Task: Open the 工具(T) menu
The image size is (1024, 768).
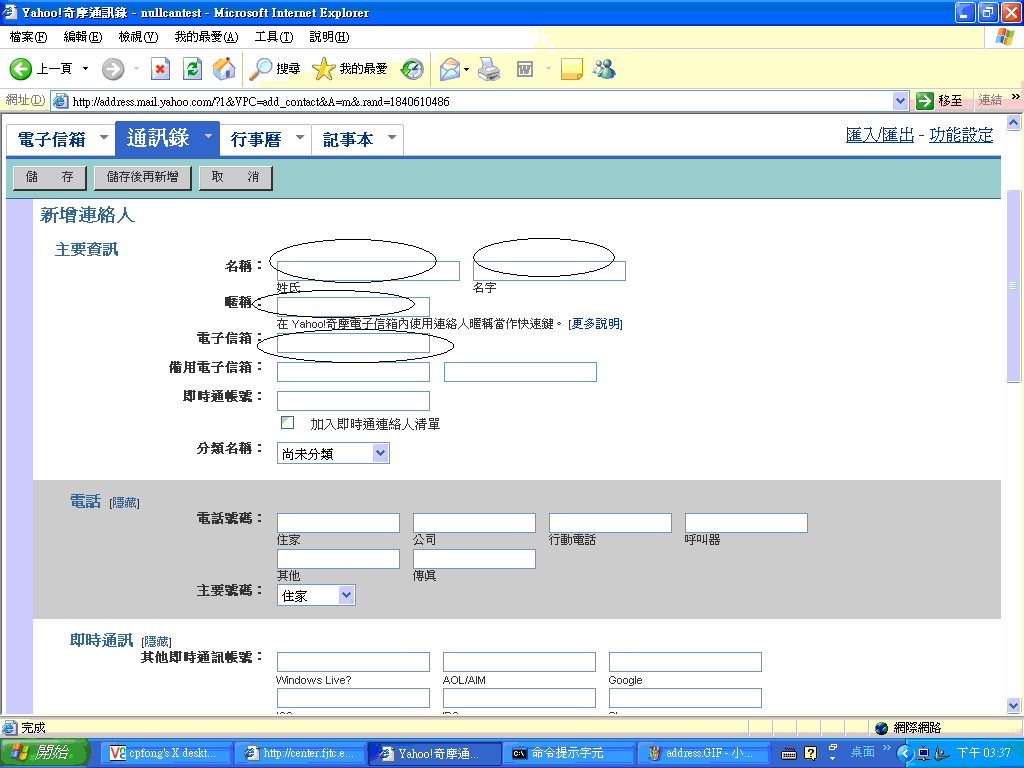Action: point(273,37)
